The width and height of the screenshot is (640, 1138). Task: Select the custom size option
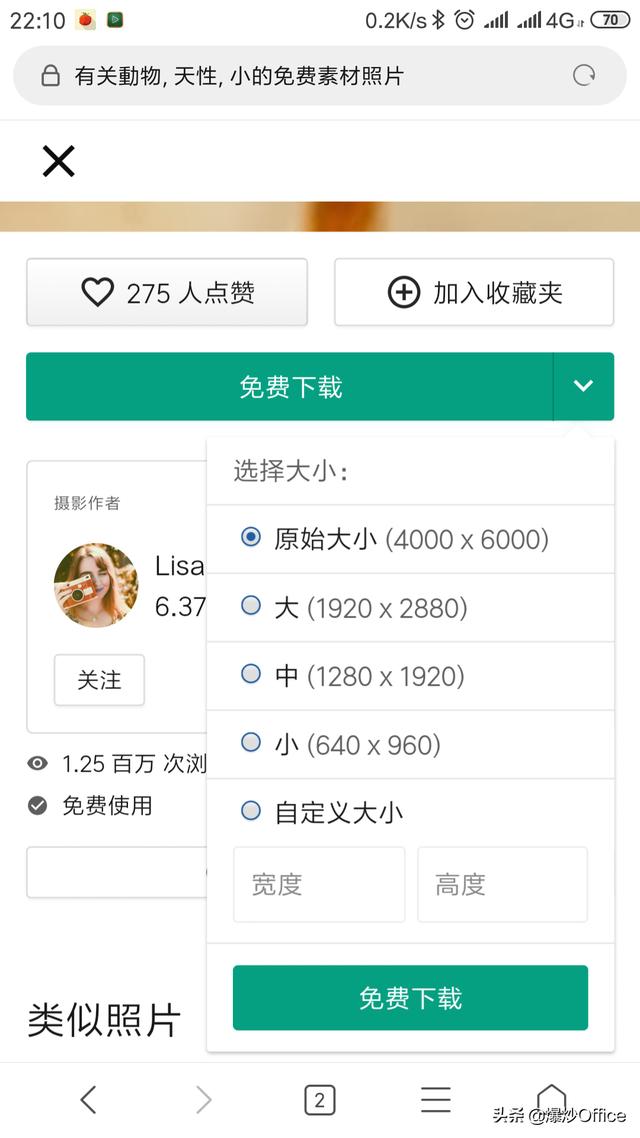(251, 811)
